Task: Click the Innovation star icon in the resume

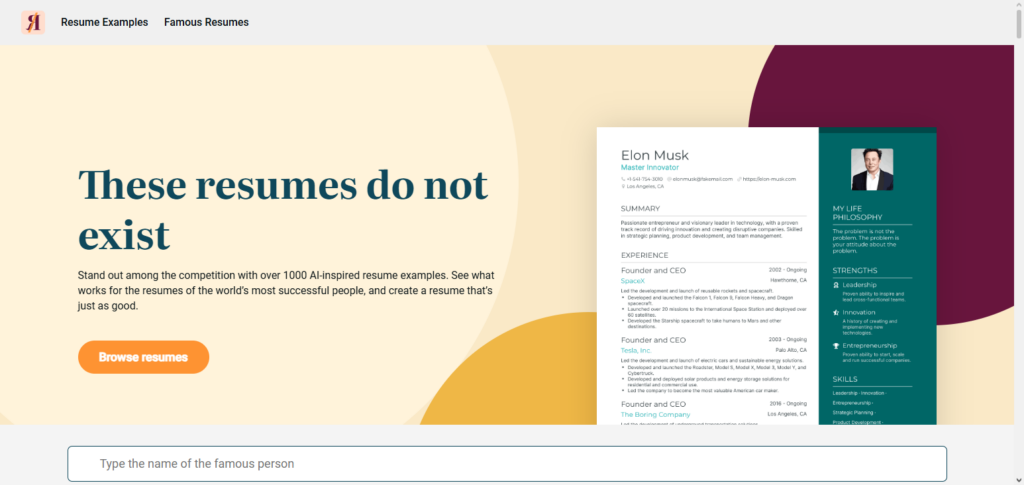Action: click(836, 313)
